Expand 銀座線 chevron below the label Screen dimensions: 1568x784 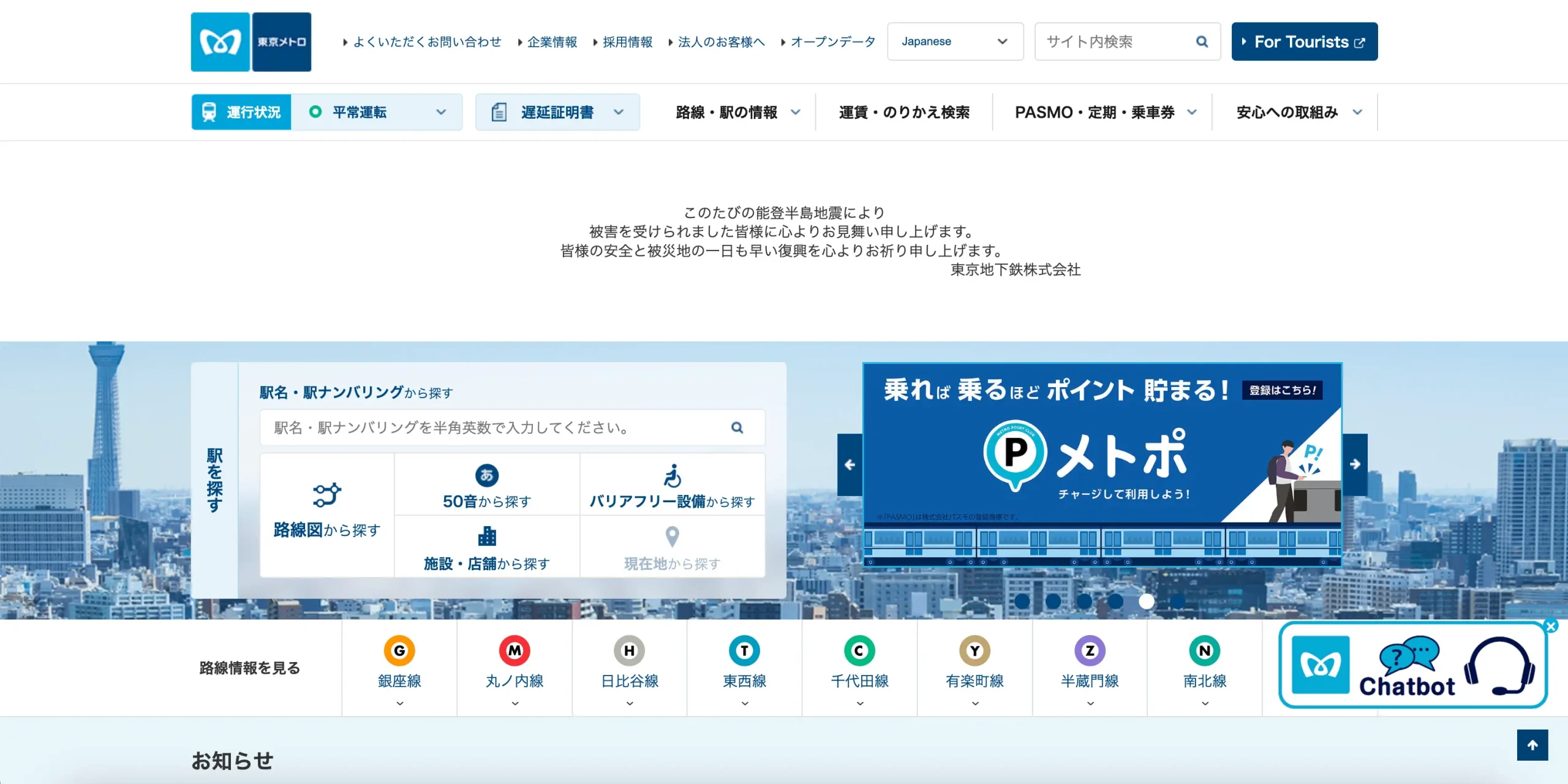[x=400, y=704]
